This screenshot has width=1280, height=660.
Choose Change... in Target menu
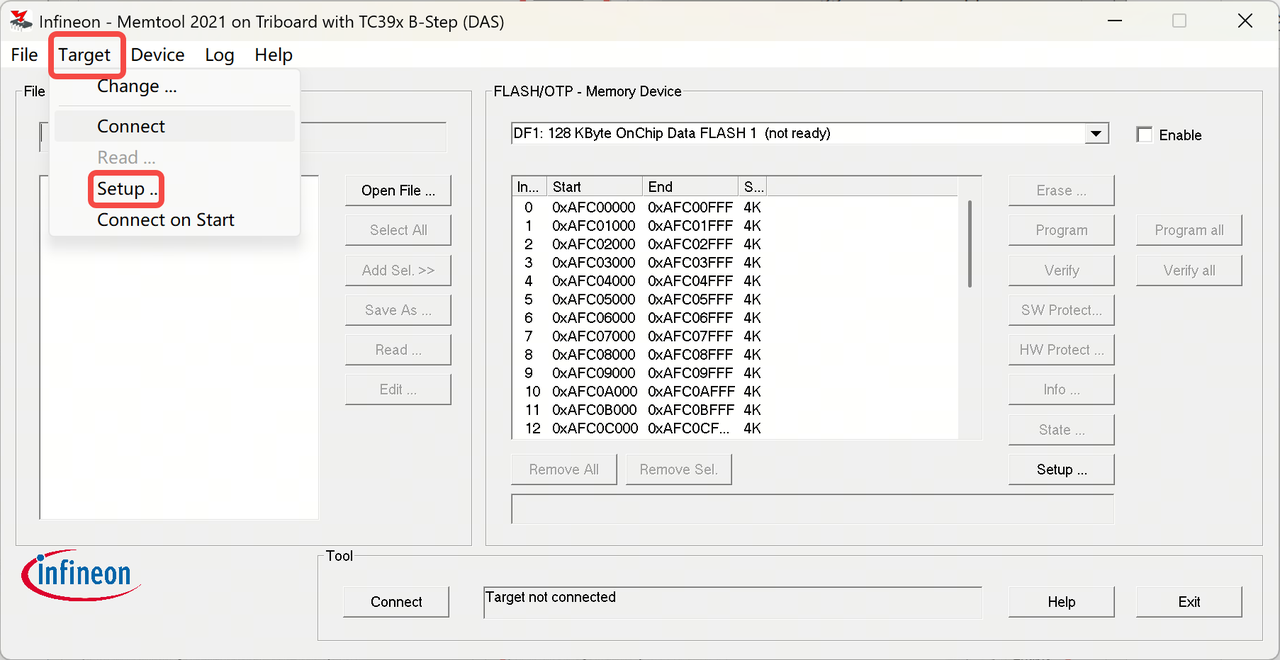(x=174, y=86)
